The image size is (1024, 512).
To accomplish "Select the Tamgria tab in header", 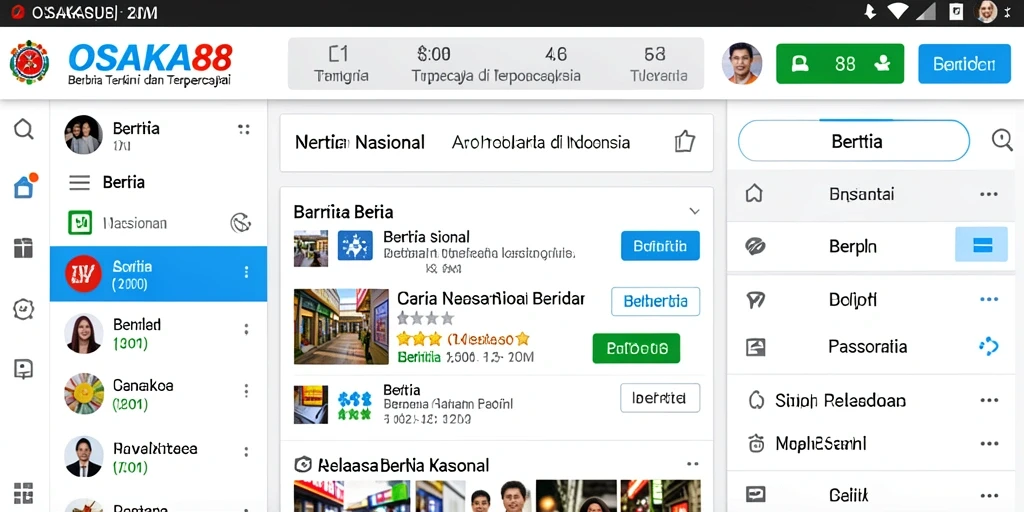I will (x=341, y=64).
